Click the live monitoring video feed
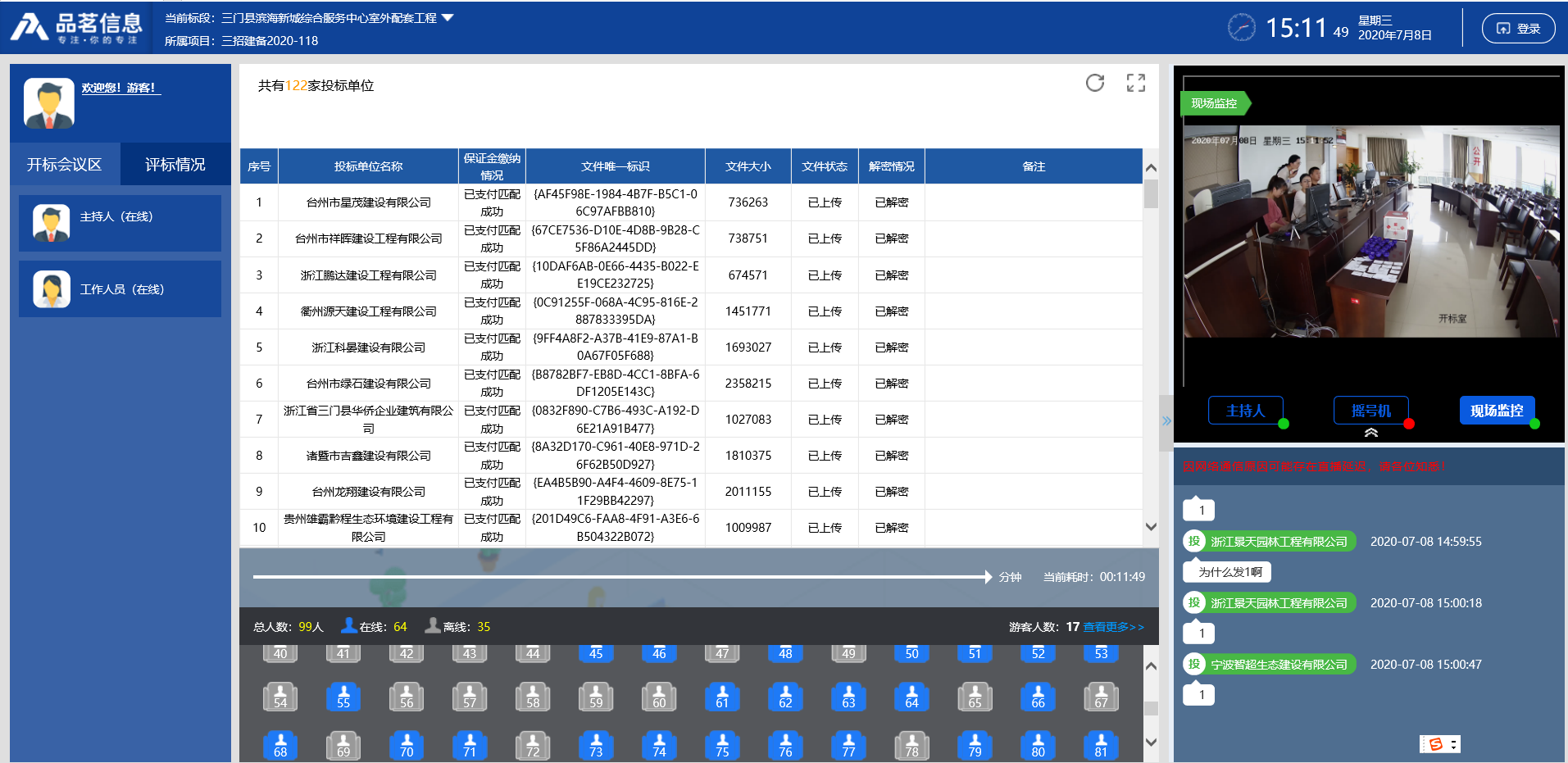 (1371, 231)
